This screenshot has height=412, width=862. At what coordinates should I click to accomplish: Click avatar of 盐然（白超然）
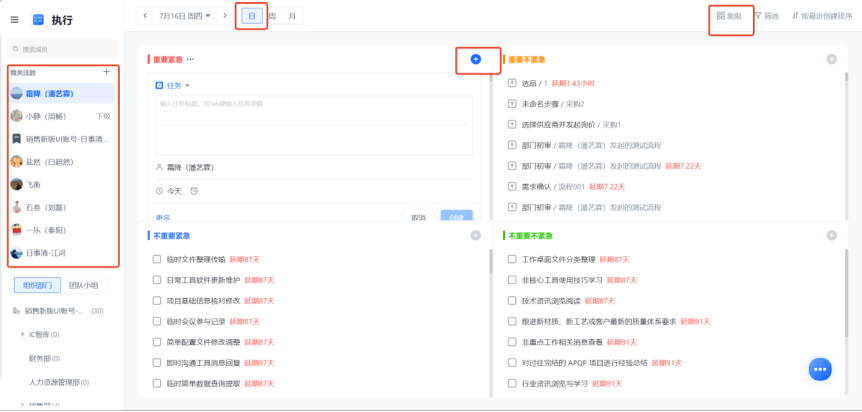point(16,162)
